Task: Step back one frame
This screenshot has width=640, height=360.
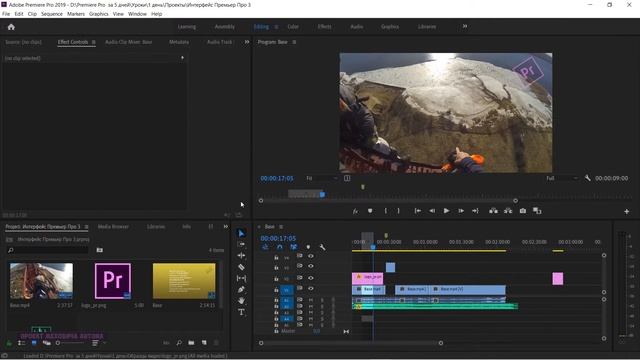Action: click(432, 211)
